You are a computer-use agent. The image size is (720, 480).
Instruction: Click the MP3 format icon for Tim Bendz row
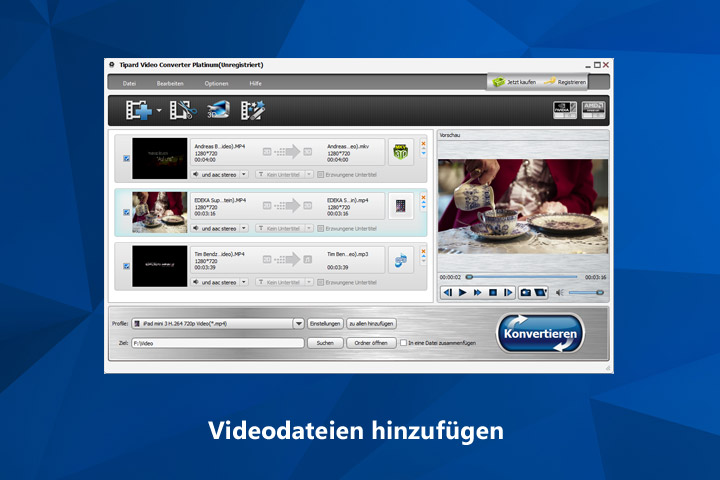[401, 260]
